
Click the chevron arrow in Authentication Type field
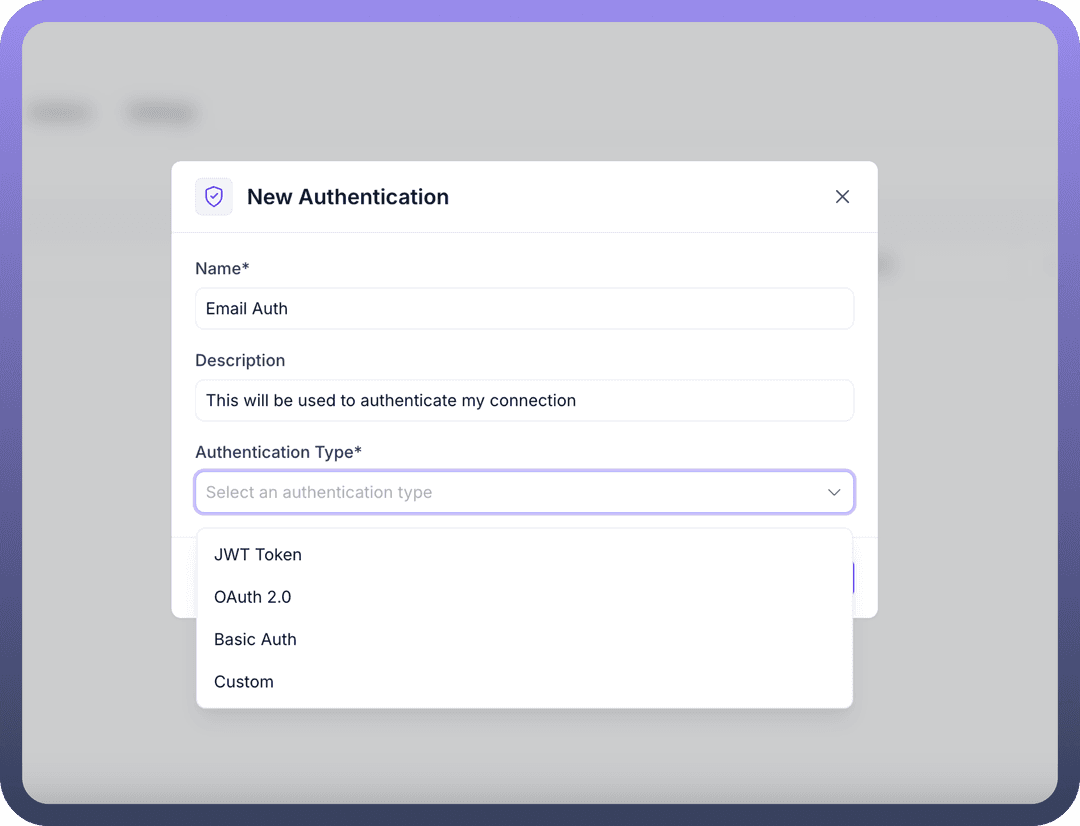pos(833,493)
